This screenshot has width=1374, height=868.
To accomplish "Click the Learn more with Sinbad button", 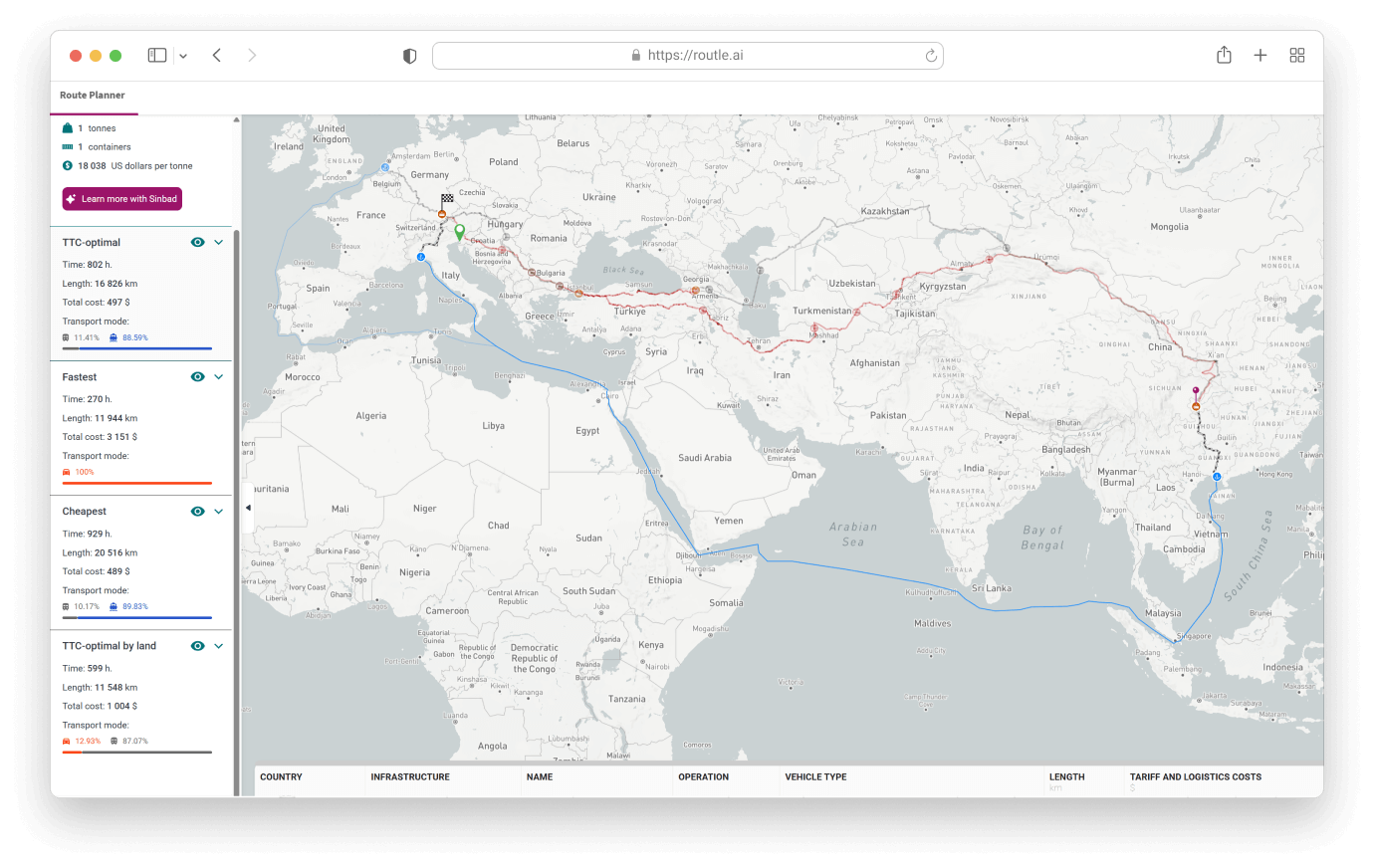I will (121, 198).
